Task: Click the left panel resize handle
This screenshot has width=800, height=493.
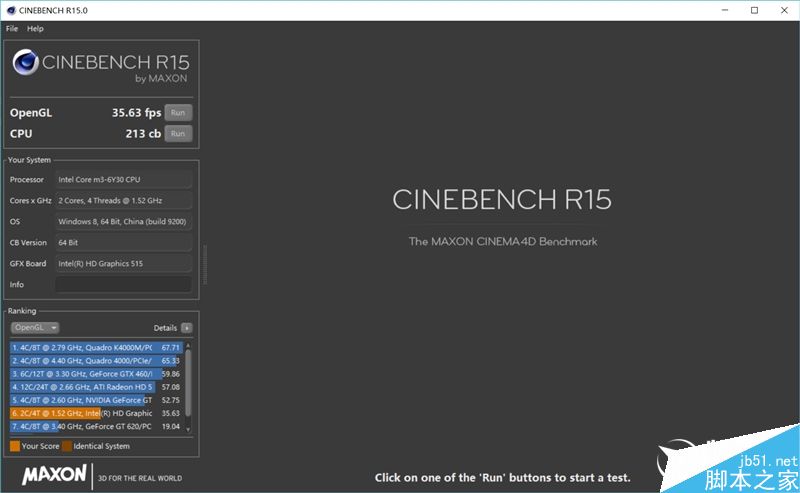Action: (205, 264)
